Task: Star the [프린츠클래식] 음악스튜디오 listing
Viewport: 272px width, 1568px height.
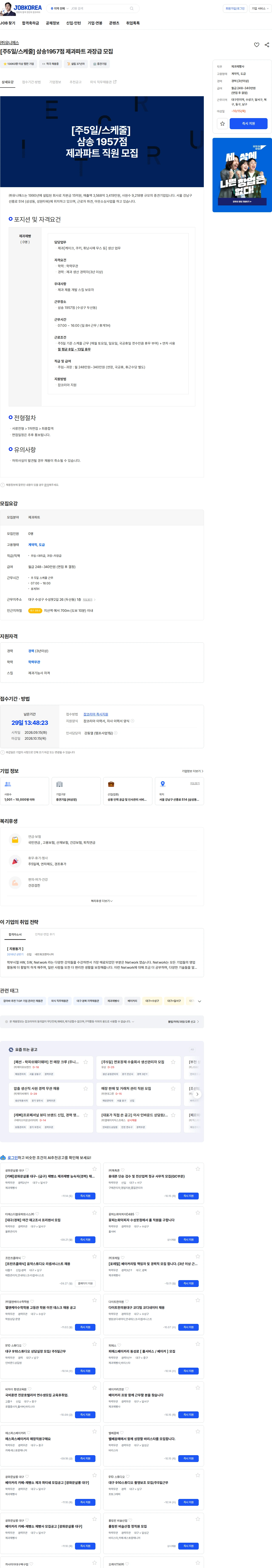Action: coord(94,1256)
